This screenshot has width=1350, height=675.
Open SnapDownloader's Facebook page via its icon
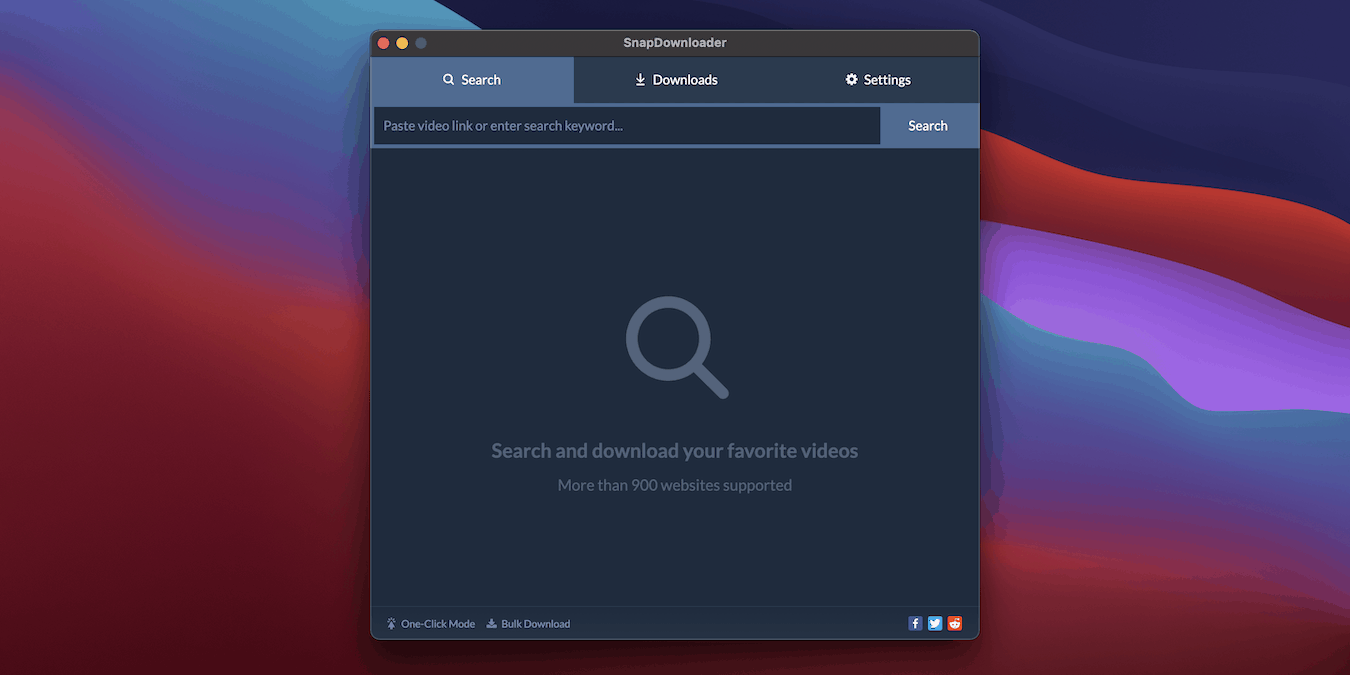point(915,623)
